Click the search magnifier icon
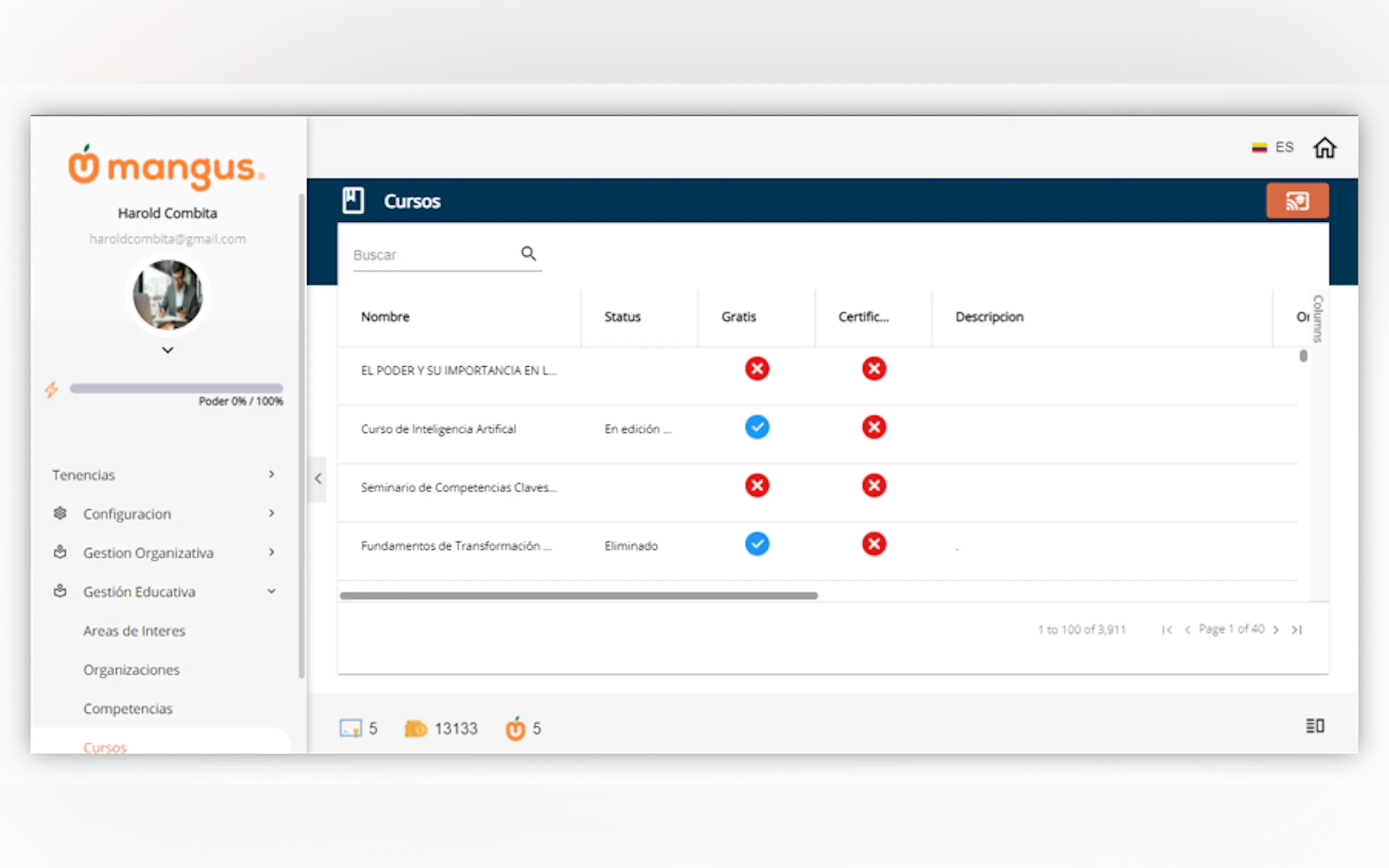The width and height of the screenshot is (1389, 868). coord(528,253)
